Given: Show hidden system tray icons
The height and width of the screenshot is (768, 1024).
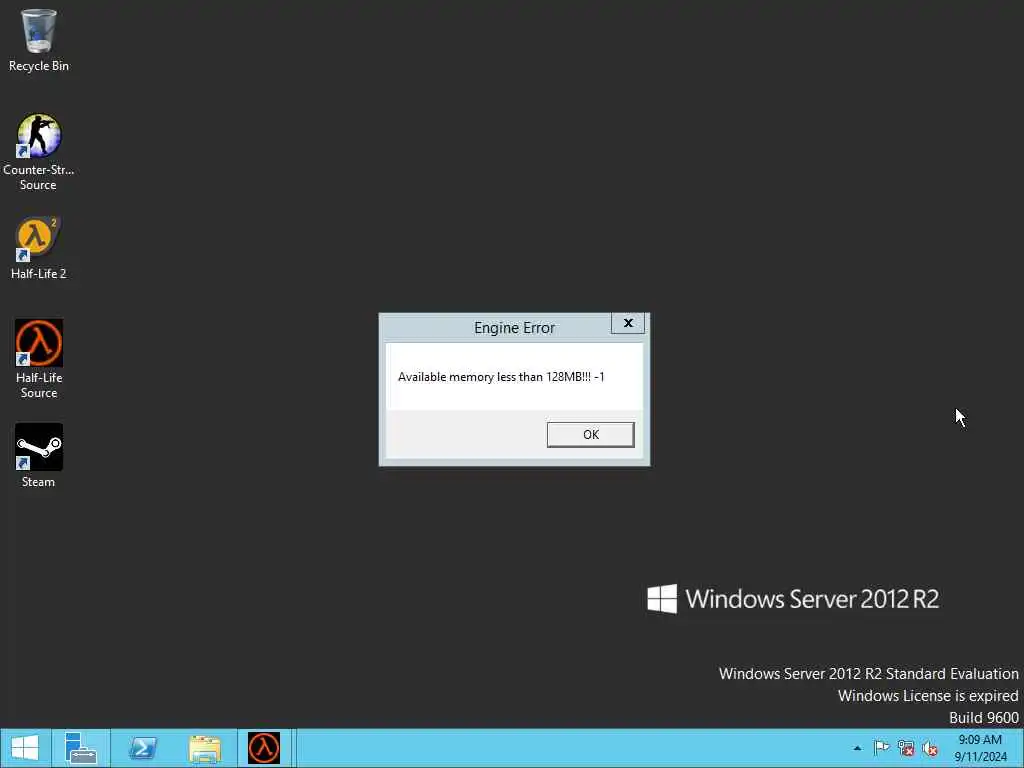Looking at the screenshot, I should click(x=857, y=748).
